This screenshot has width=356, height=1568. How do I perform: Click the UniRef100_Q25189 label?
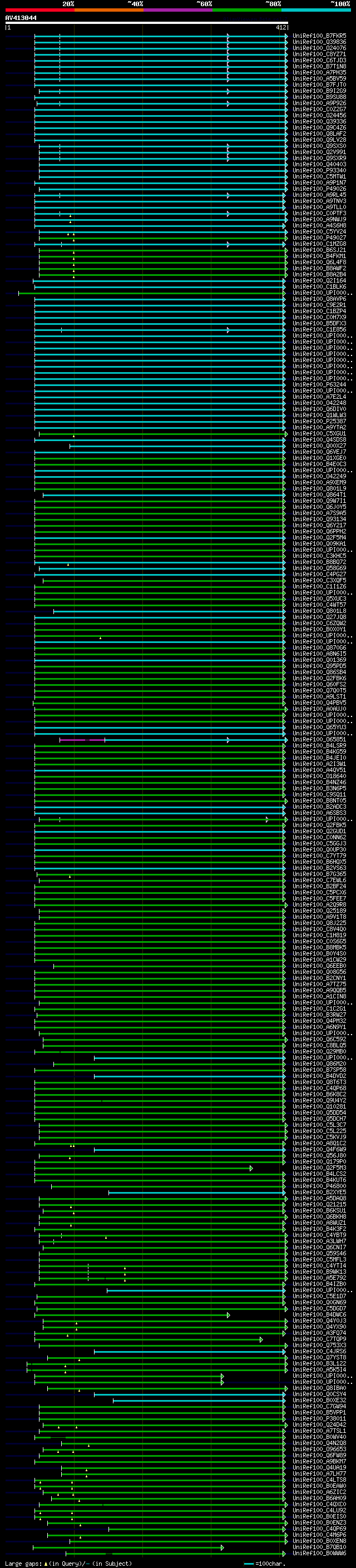319,911
